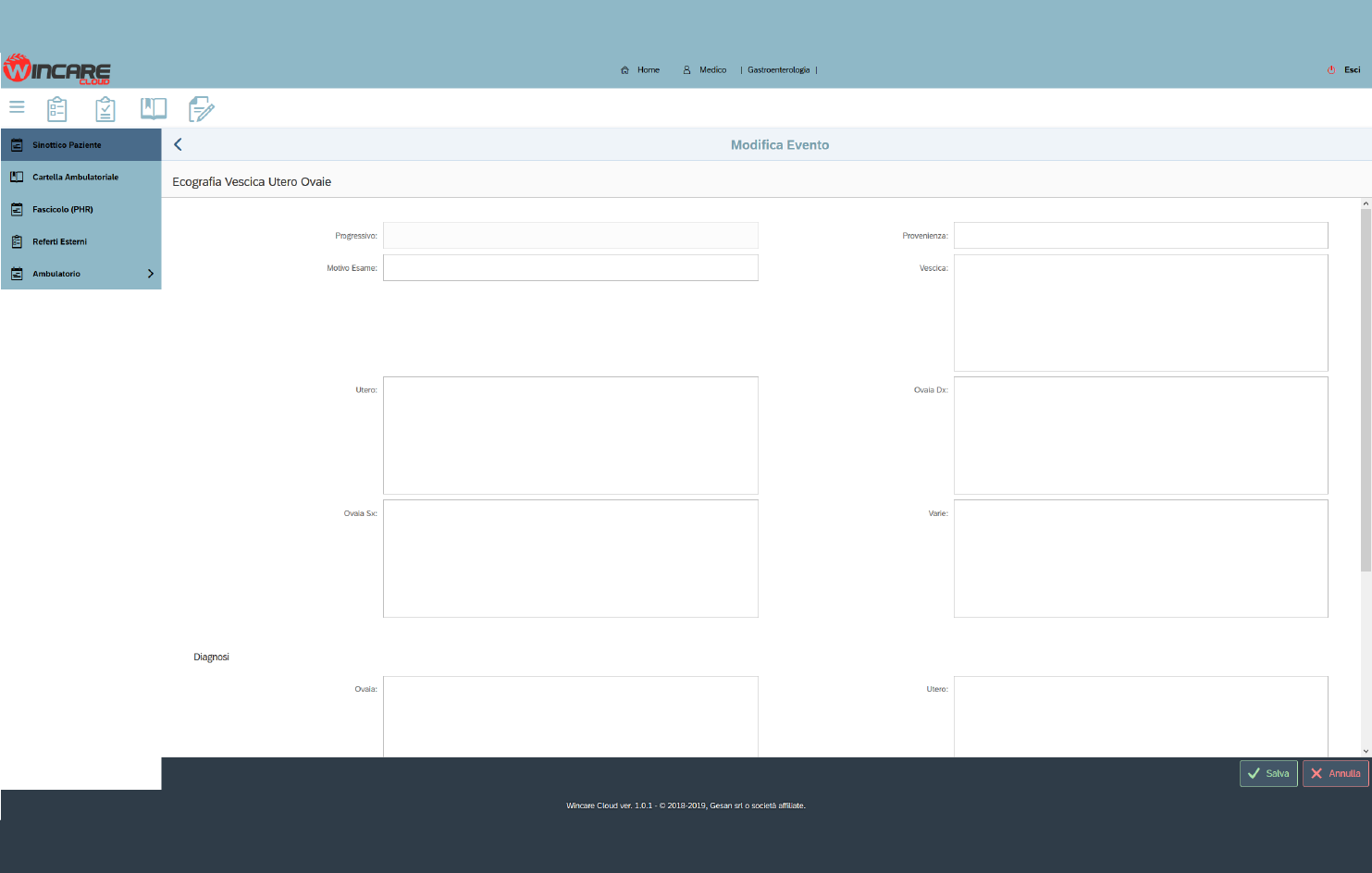
Task: Click the Wincare Cloud logo
Action: click(57, 69)
